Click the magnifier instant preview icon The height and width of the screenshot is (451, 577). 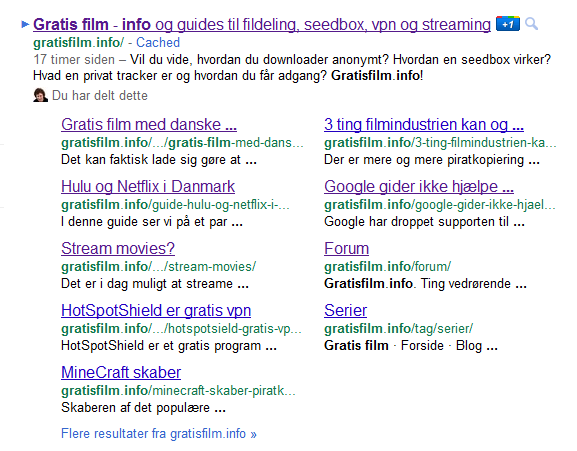(x=531, y=24)
